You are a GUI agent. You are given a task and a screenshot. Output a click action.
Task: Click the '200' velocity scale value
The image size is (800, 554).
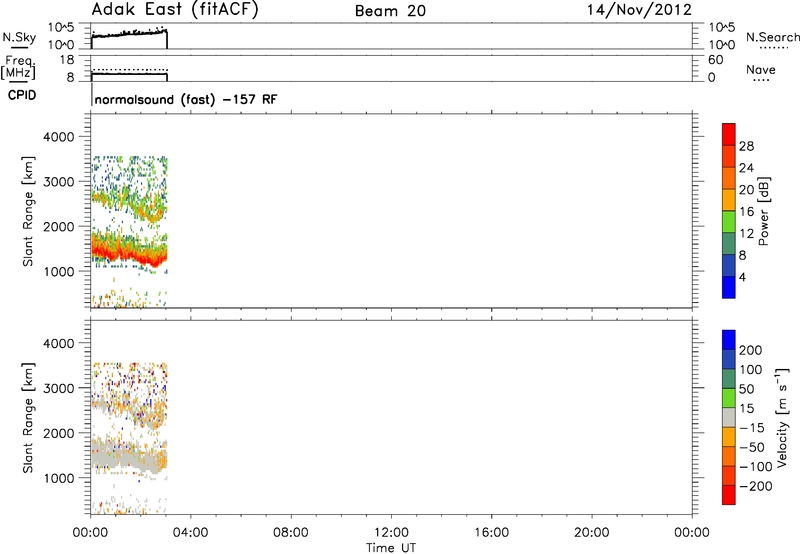[751, 350]
